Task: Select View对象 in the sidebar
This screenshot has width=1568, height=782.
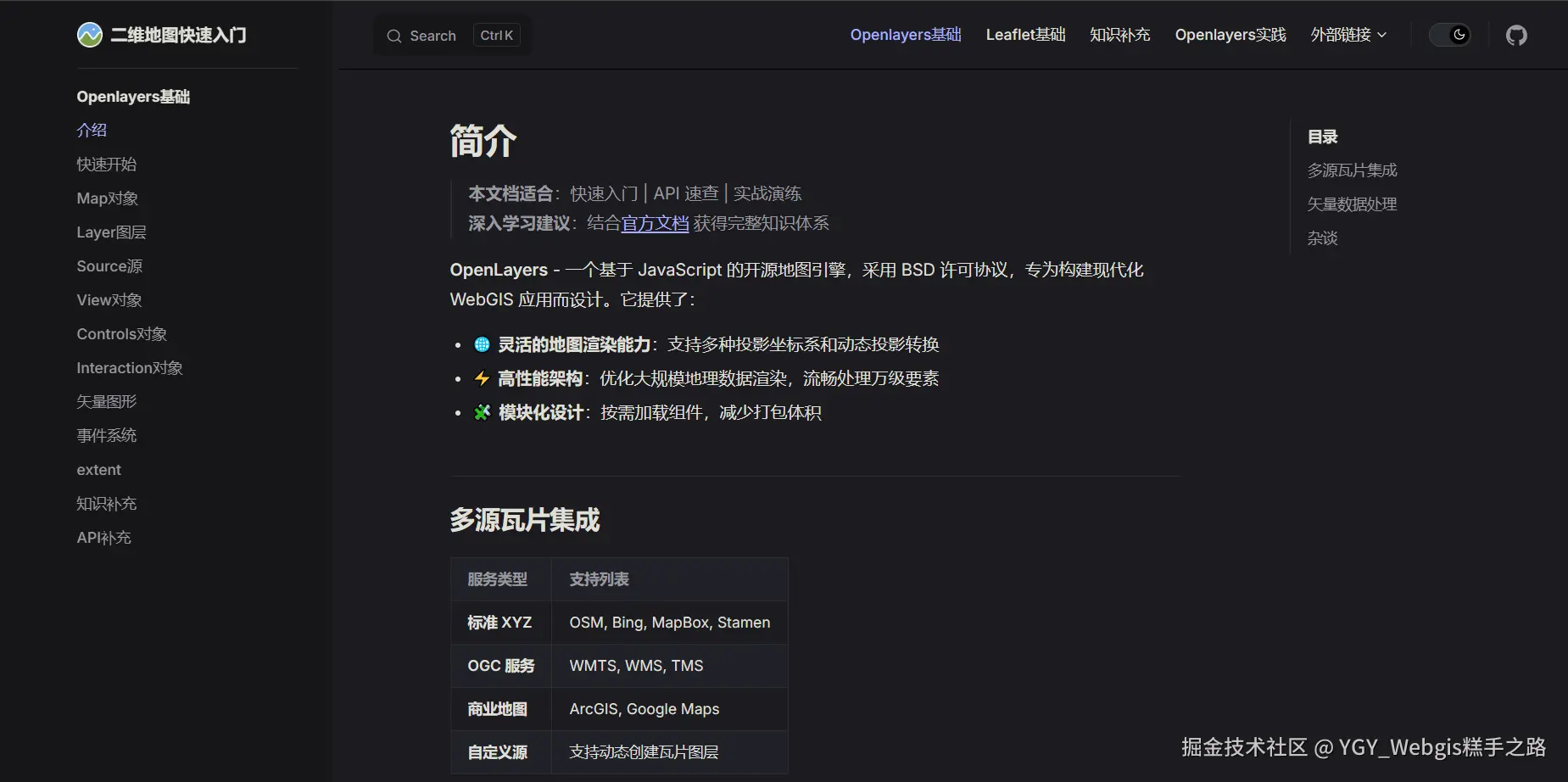Action: pyautogui.click(x=109, y=299)
